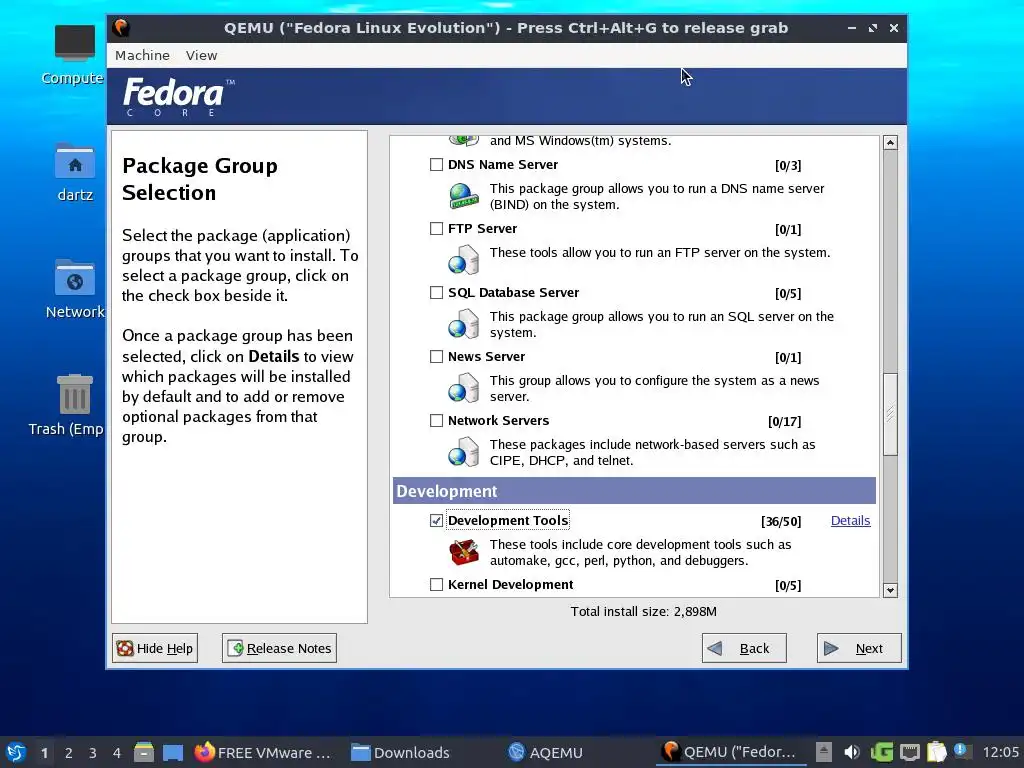Screen dimensions: 1024x768
Task: Click the taskbar clock showing 12:05
Action: pyautogui.click(x=1000, y=752)
